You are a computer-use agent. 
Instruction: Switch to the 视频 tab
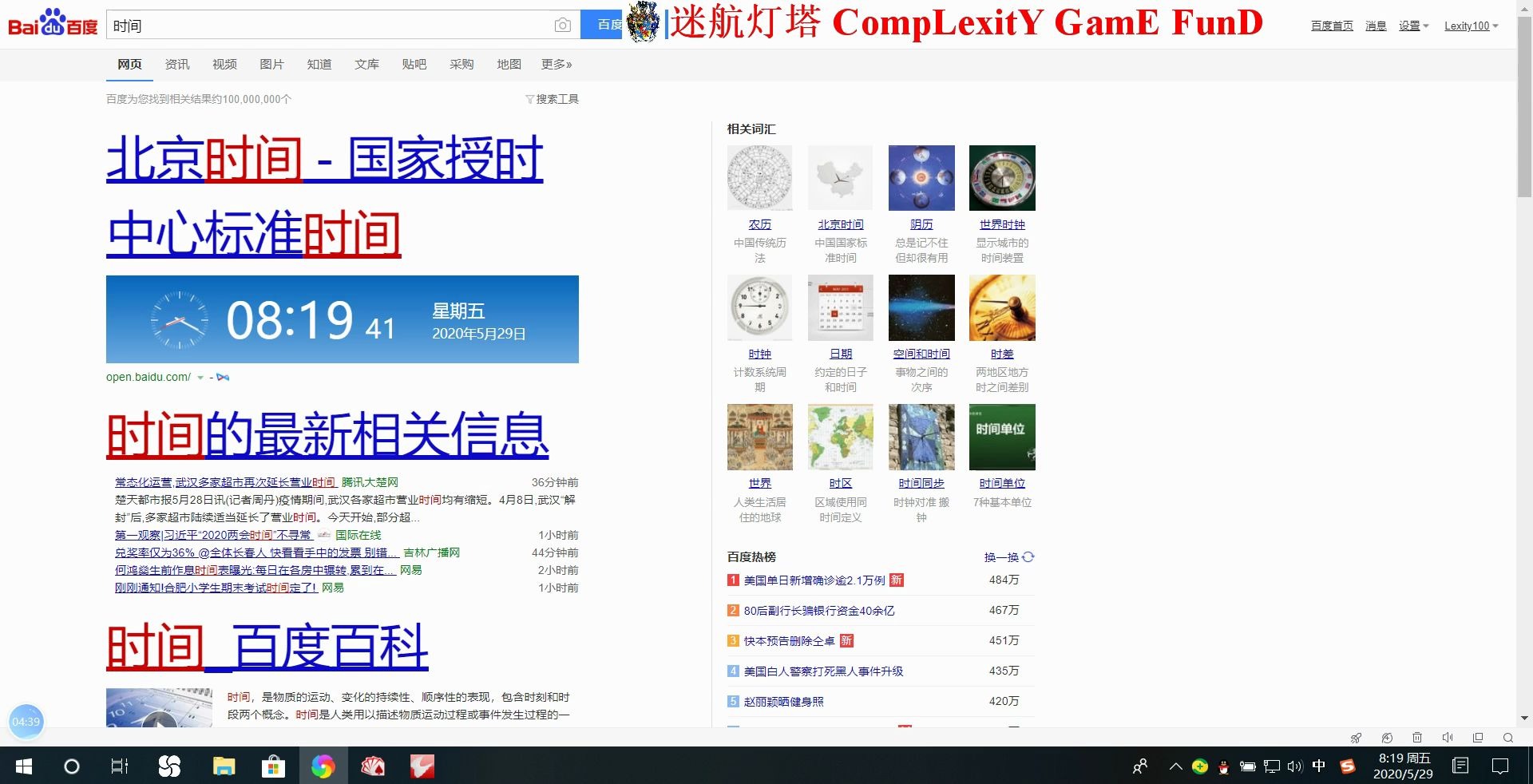click(224, 64)
